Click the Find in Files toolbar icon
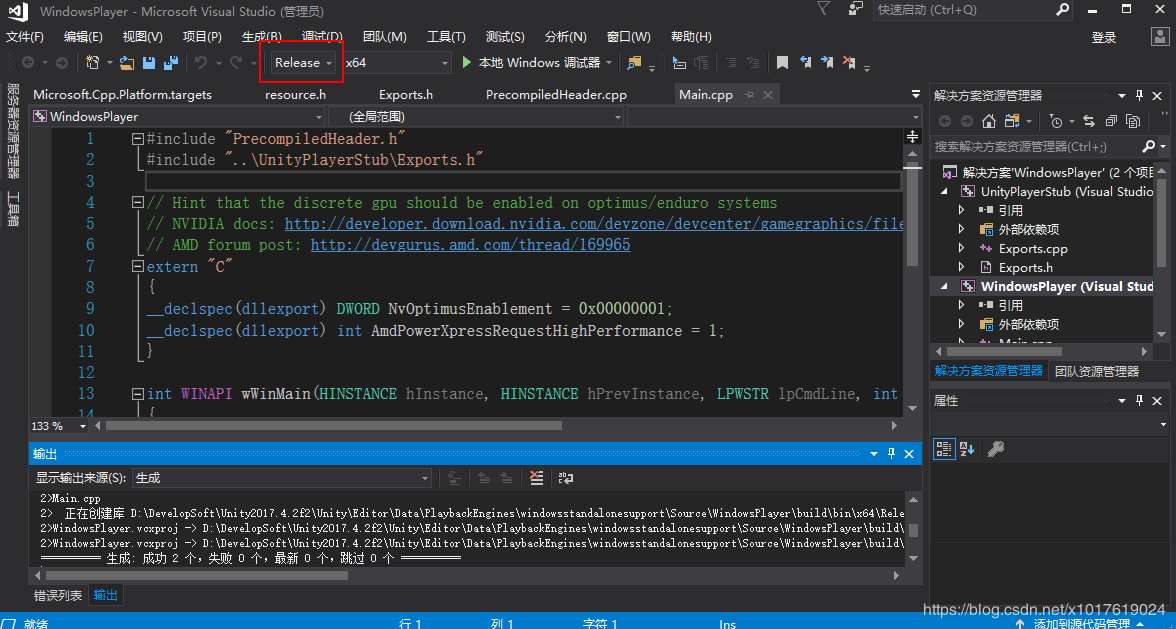 coord(634,63)
